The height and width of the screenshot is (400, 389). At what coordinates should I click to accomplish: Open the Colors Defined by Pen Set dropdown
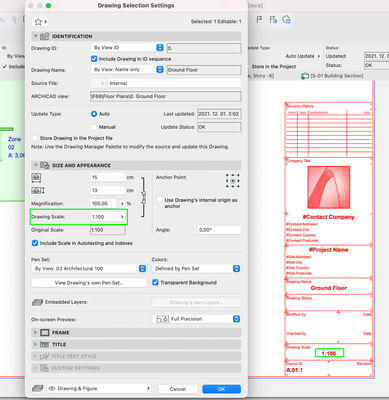[x=196, y=269]
